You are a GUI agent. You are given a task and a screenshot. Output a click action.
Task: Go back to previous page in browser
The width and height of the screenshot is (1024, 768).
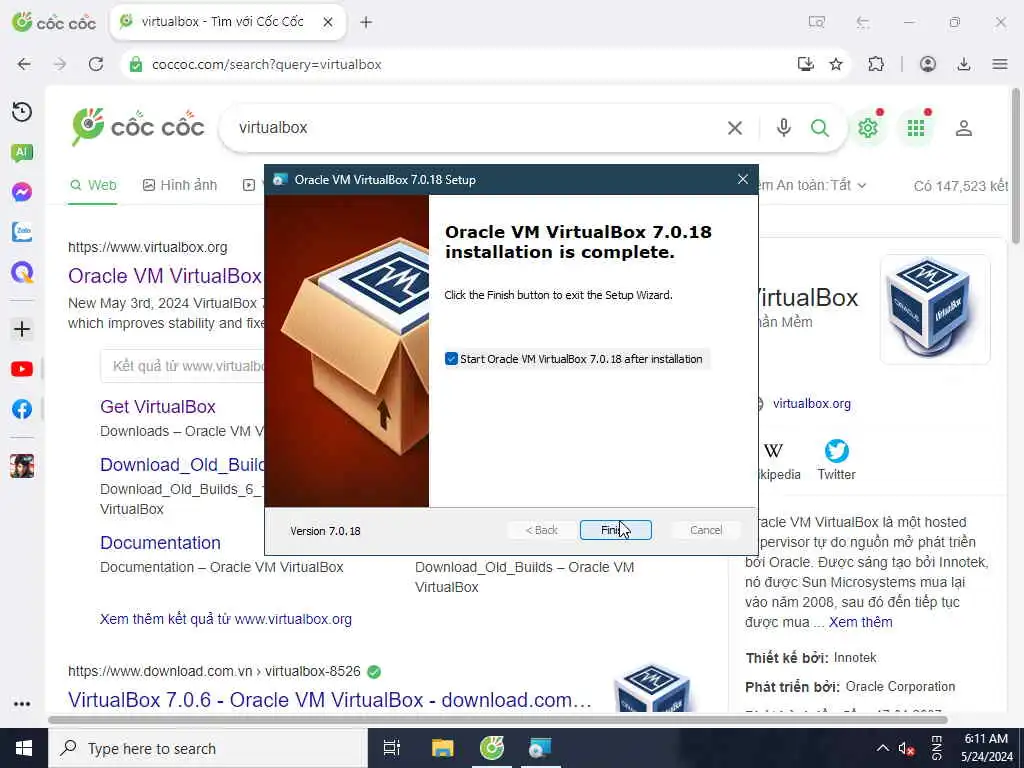point(24,64)
